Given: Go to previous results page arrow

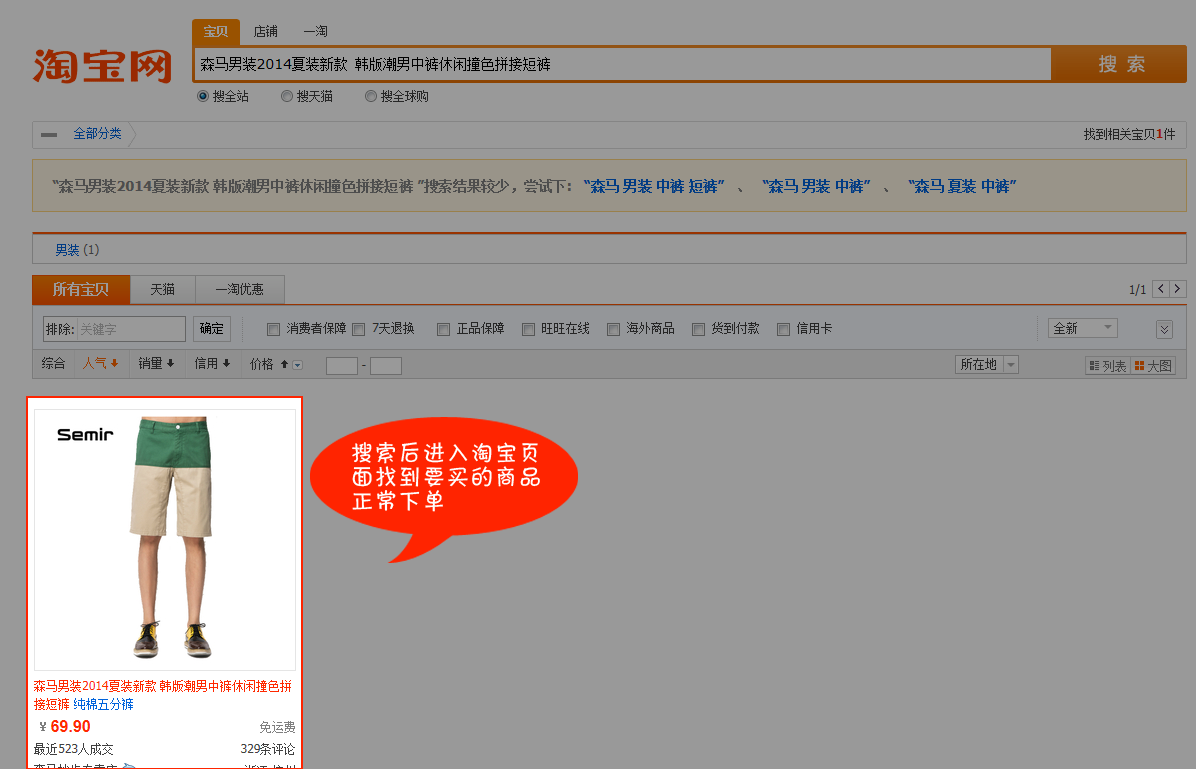Looking at the screenshot, I should 1161,288.
